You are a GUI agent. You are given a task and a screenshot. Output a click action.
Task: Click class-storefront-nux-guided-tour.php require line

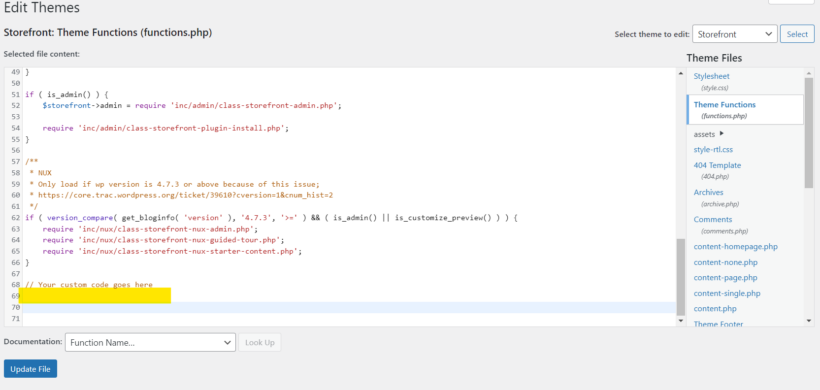coord(163,240)
